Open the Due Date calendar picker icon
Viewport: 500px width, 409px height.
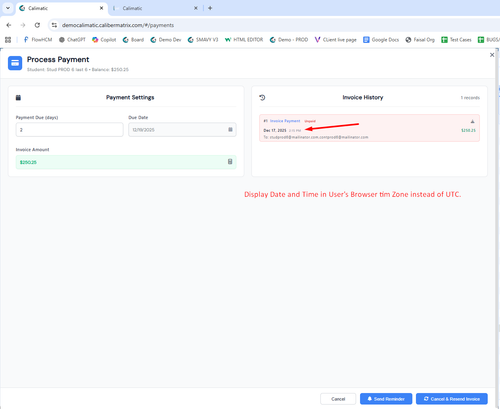230,129
